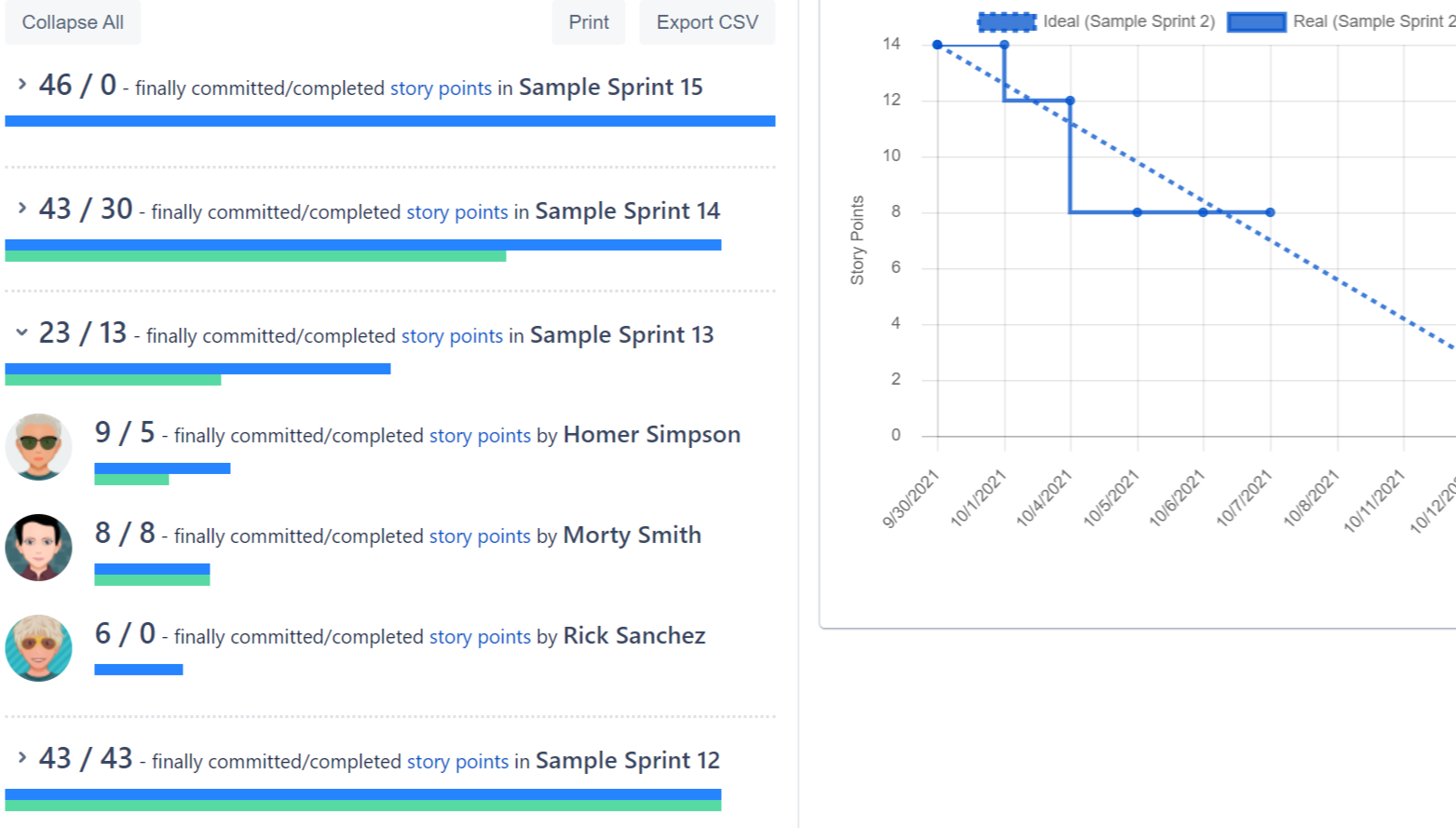Open story points link in Rick Sanchez row
Image resolution: width=1456 pixels, height=828 pixels.
point(480,637)
